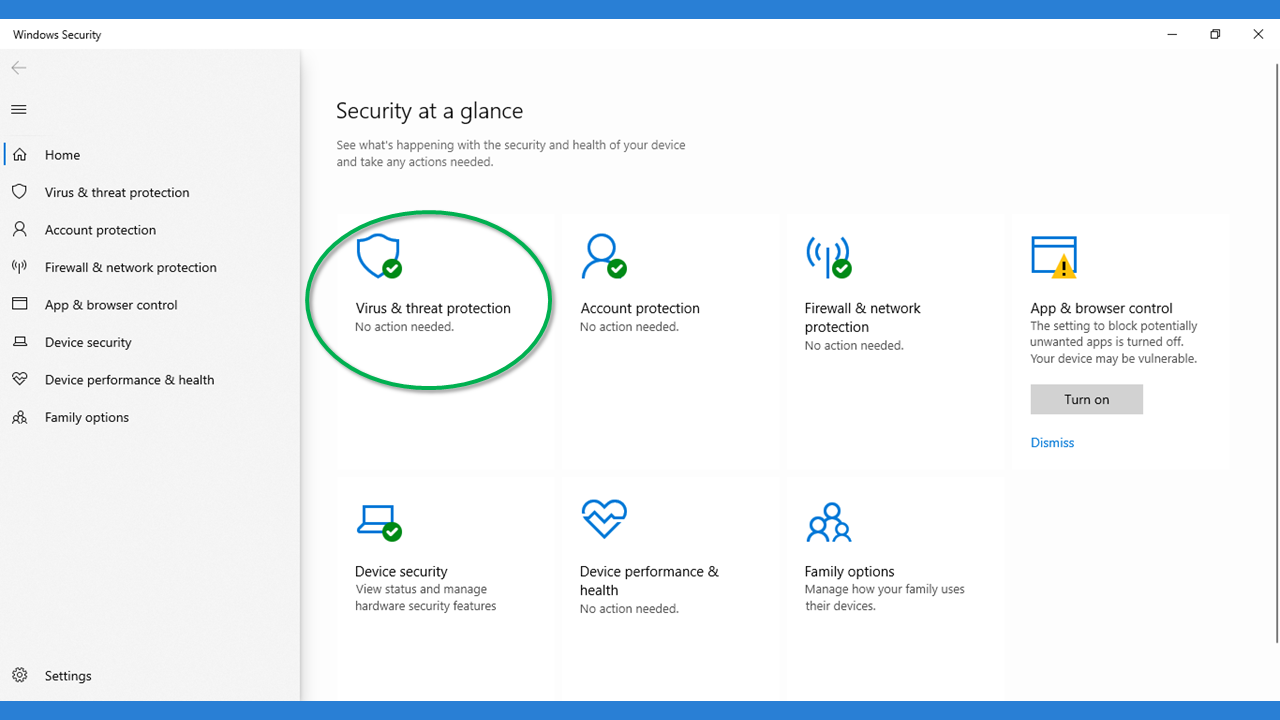Screen dimensions: 1280x720
Task: Click the laptop icon for Device security in sidebar
Action: 19,342
